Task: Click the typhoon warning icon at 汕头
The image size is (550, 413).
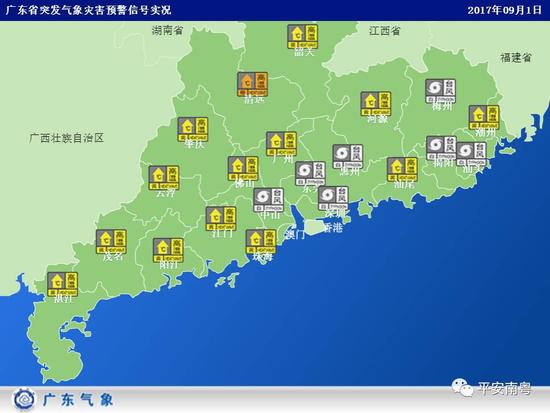Action: pos(471,154)
